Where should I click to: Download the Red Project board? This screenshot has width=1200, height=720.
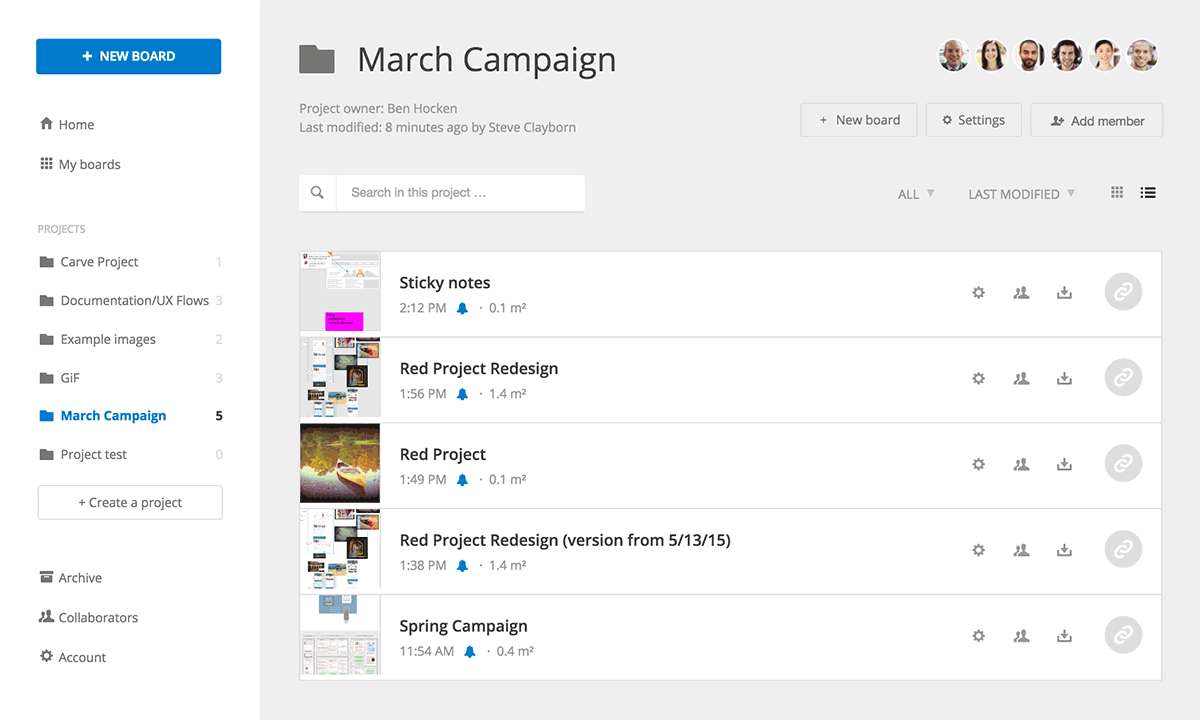[x=1064, y=465]
